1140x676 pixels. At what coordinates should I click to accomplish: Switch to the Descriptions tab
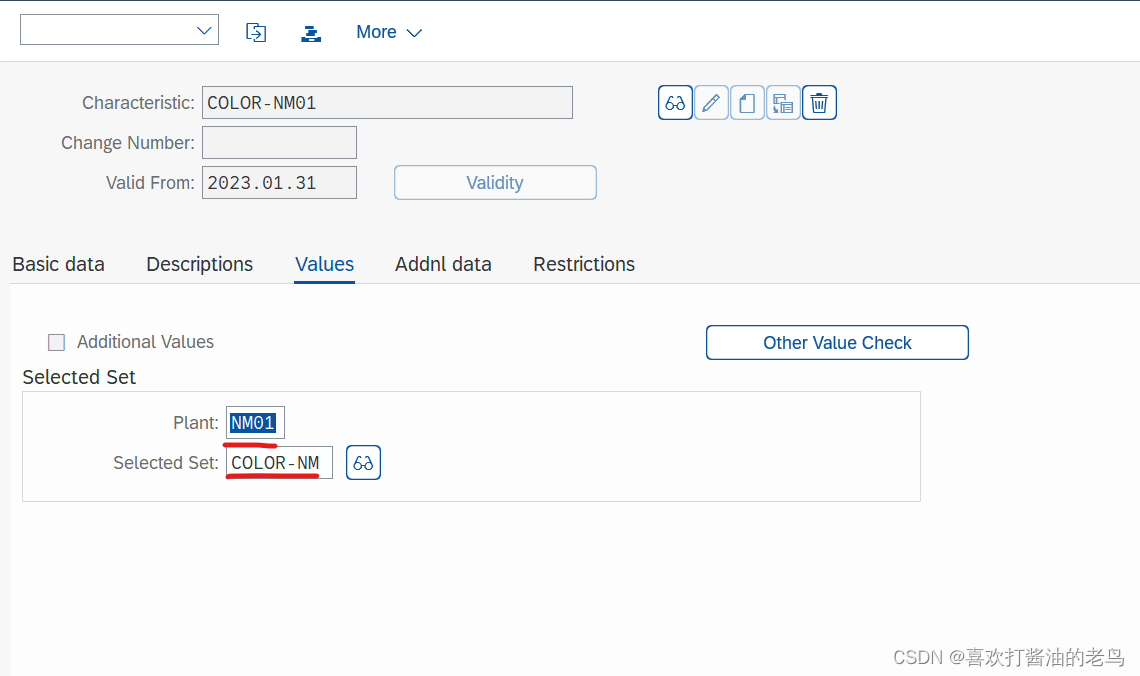tap(199, 264)
